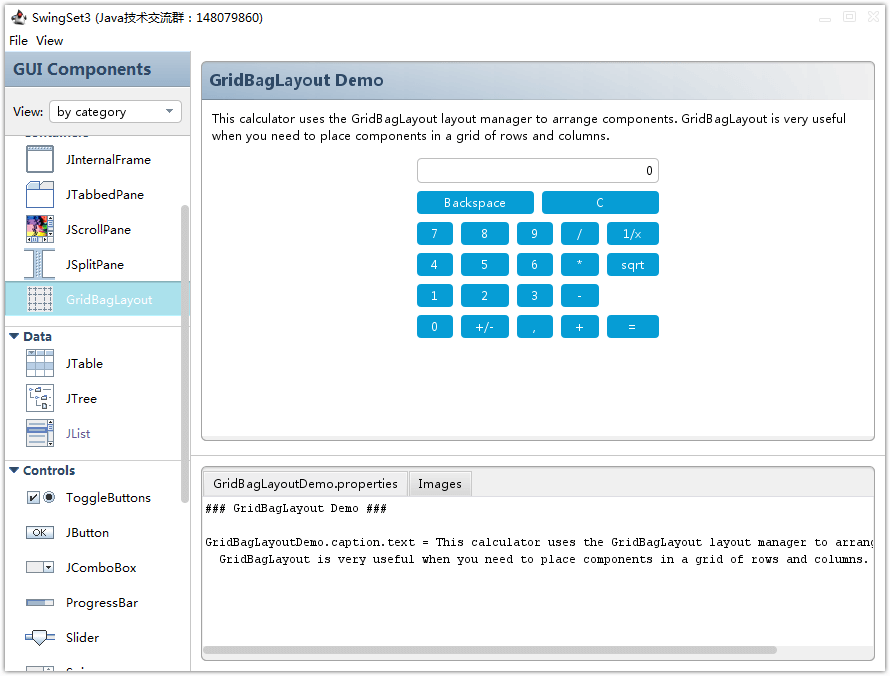
Task: Select the JInternalFrame label
Action: [108, 159]
